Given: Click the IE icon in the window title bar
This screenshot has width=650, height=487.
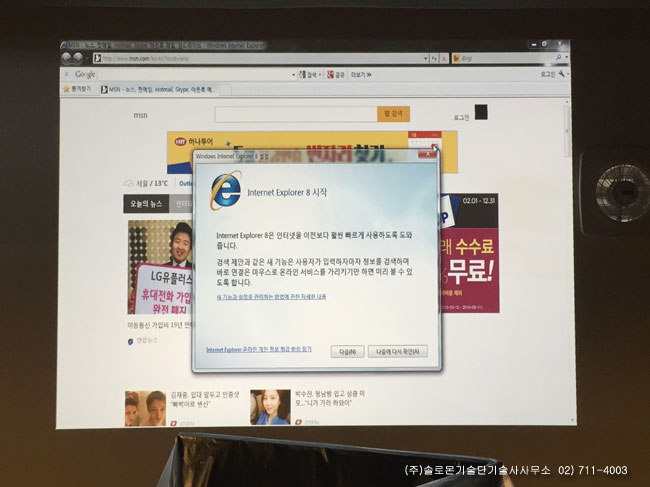Looking at the screenshot, I should pos(64,45).
